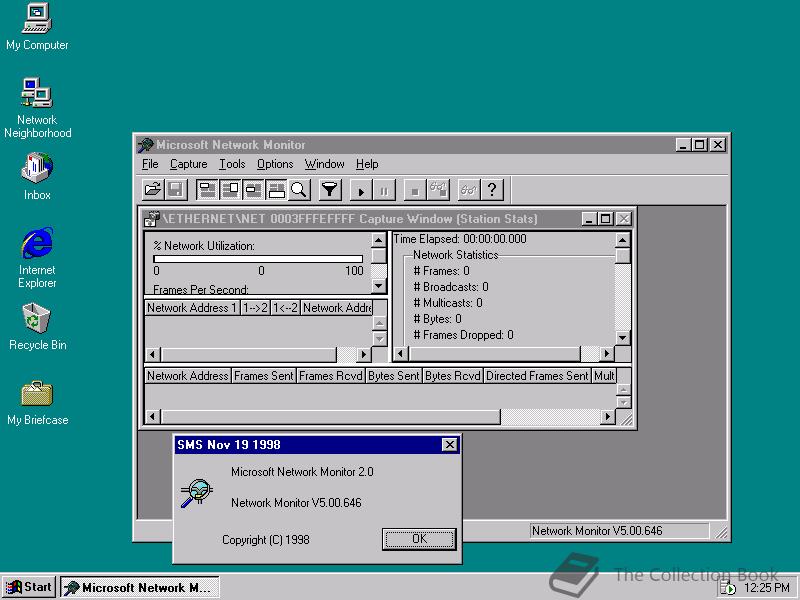Open the Tools menu
The height and width of the screenshot is (600, 800).
(x=232, y=164)
